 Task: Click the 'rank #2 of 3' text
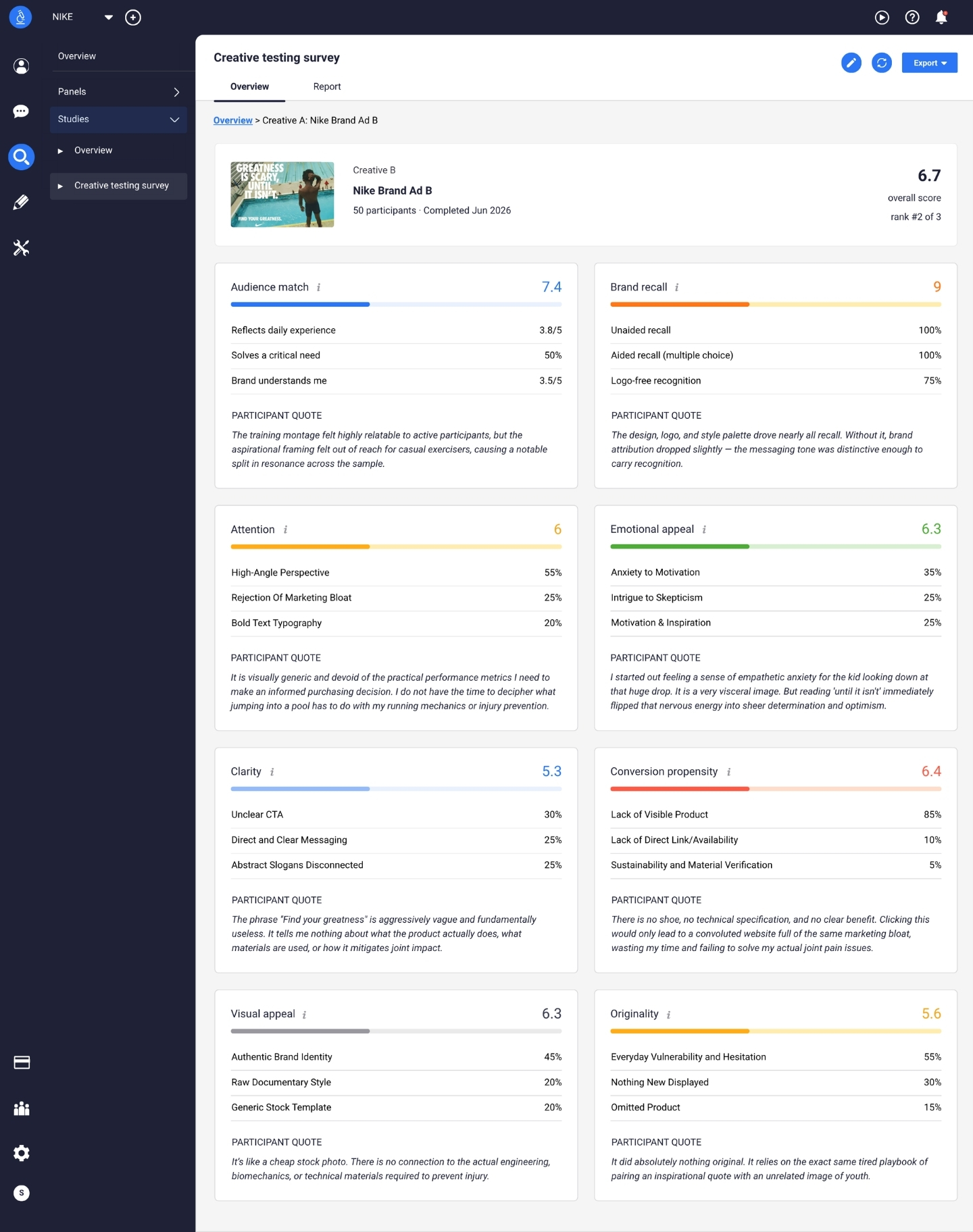916,217
